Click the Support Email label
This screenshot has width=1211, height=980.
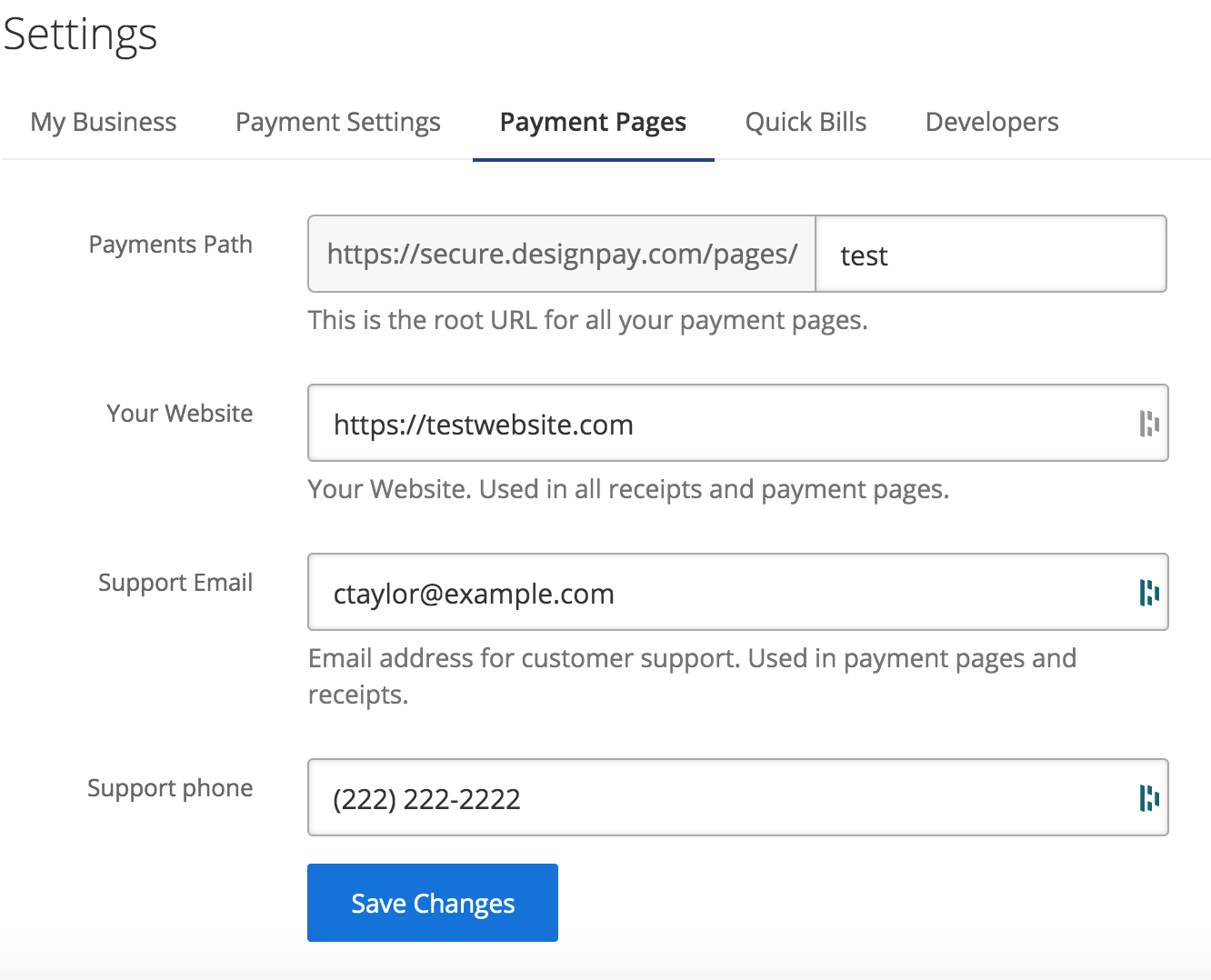coord(175,583)
